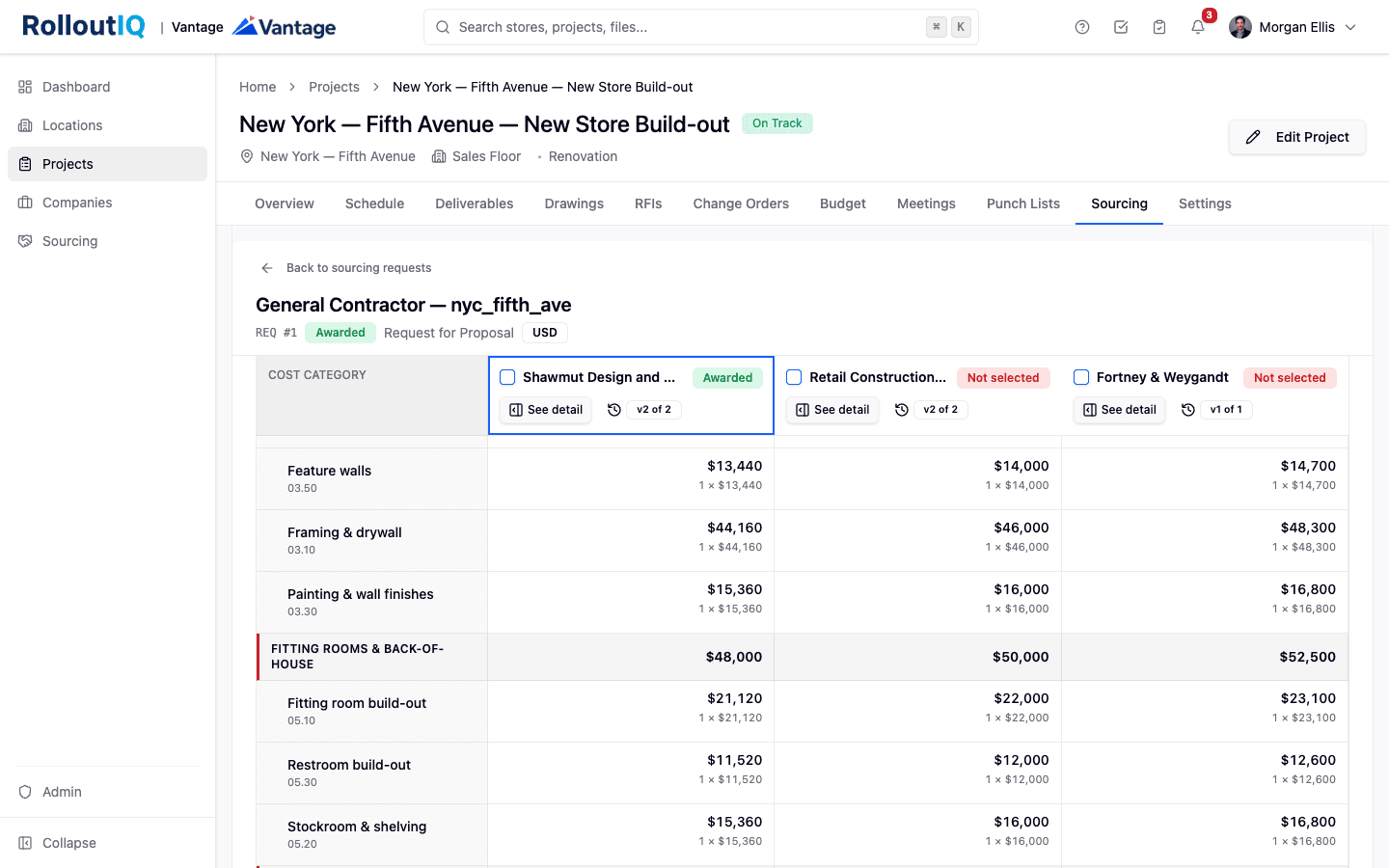Click See detail for Retail Construction
This screenshot has width=1389, height=868.
pyautogui.click(x=832, y=410)
